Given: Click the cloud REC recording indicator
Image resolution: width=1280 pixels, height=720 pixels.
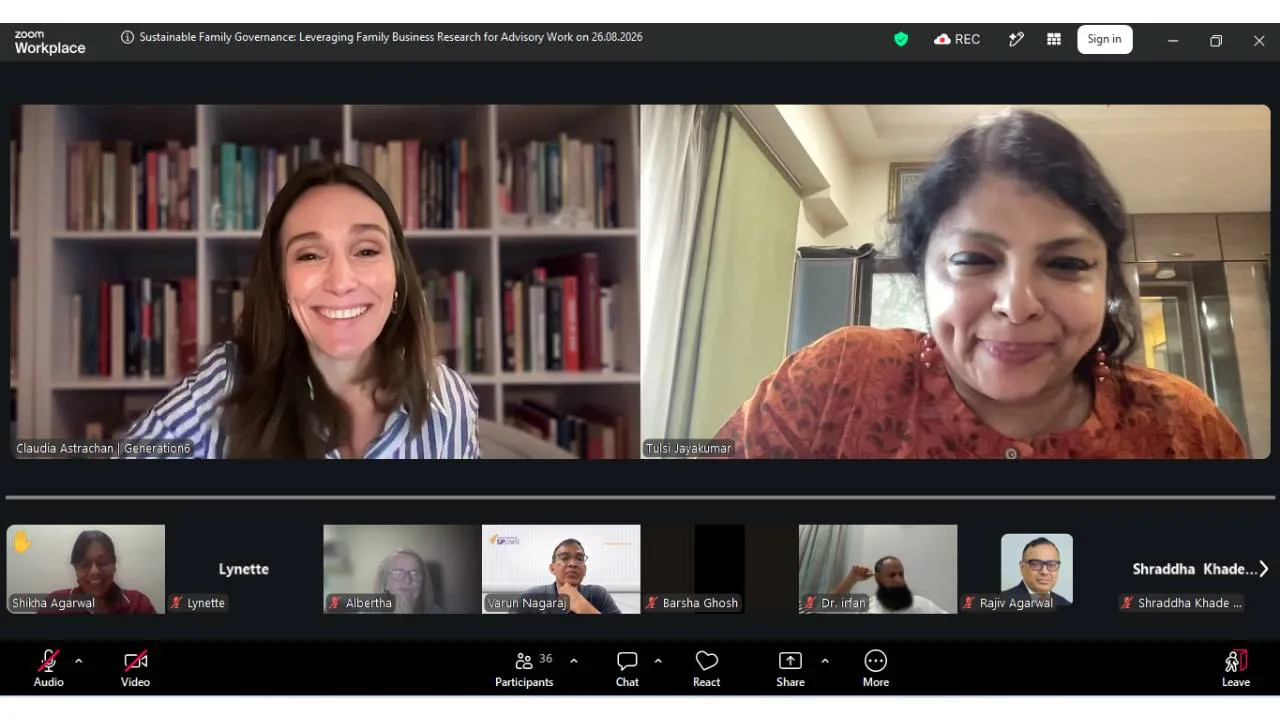Looking at the screenshot, I should [957, 39].
